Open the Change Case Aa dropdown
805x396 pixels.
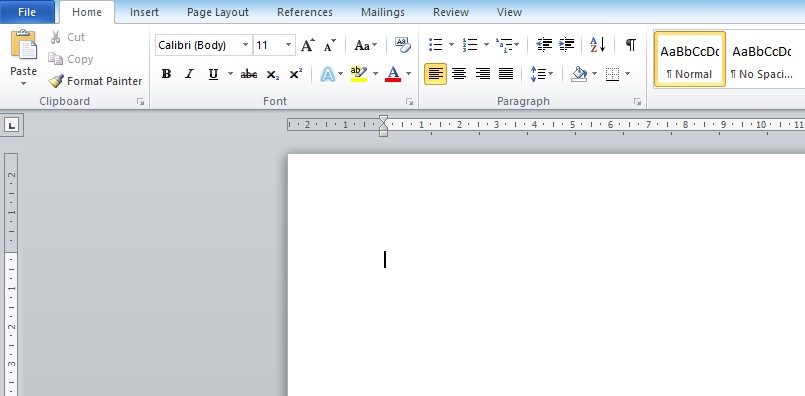pyautogui.click(x=366, y=45)
